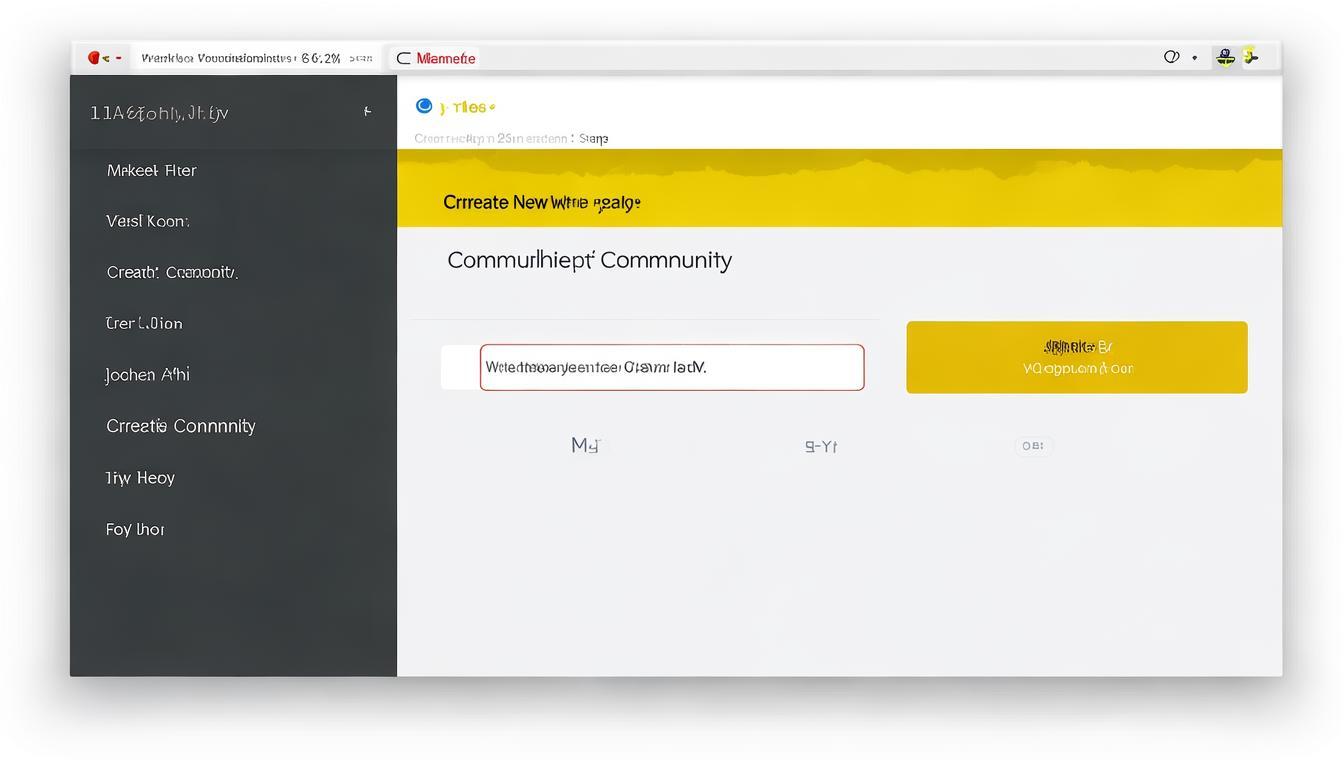Click the C icon on the Mlannefte tab

tap(404, 58)
